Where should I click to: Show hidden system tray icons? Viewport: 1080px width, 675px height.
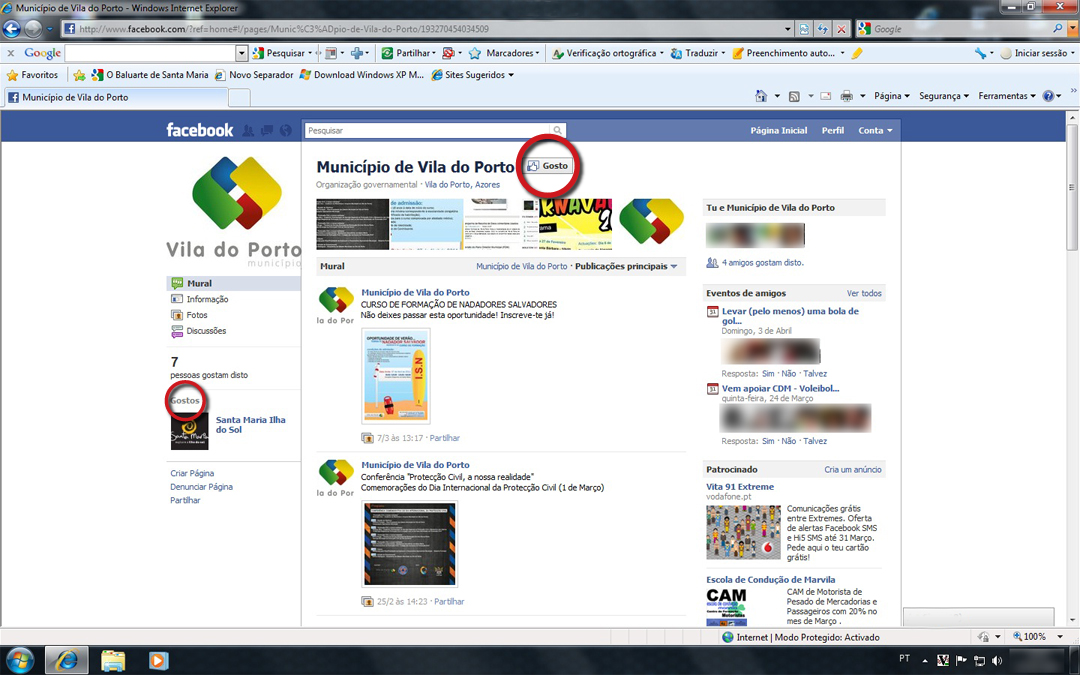(x=925, y=661)
